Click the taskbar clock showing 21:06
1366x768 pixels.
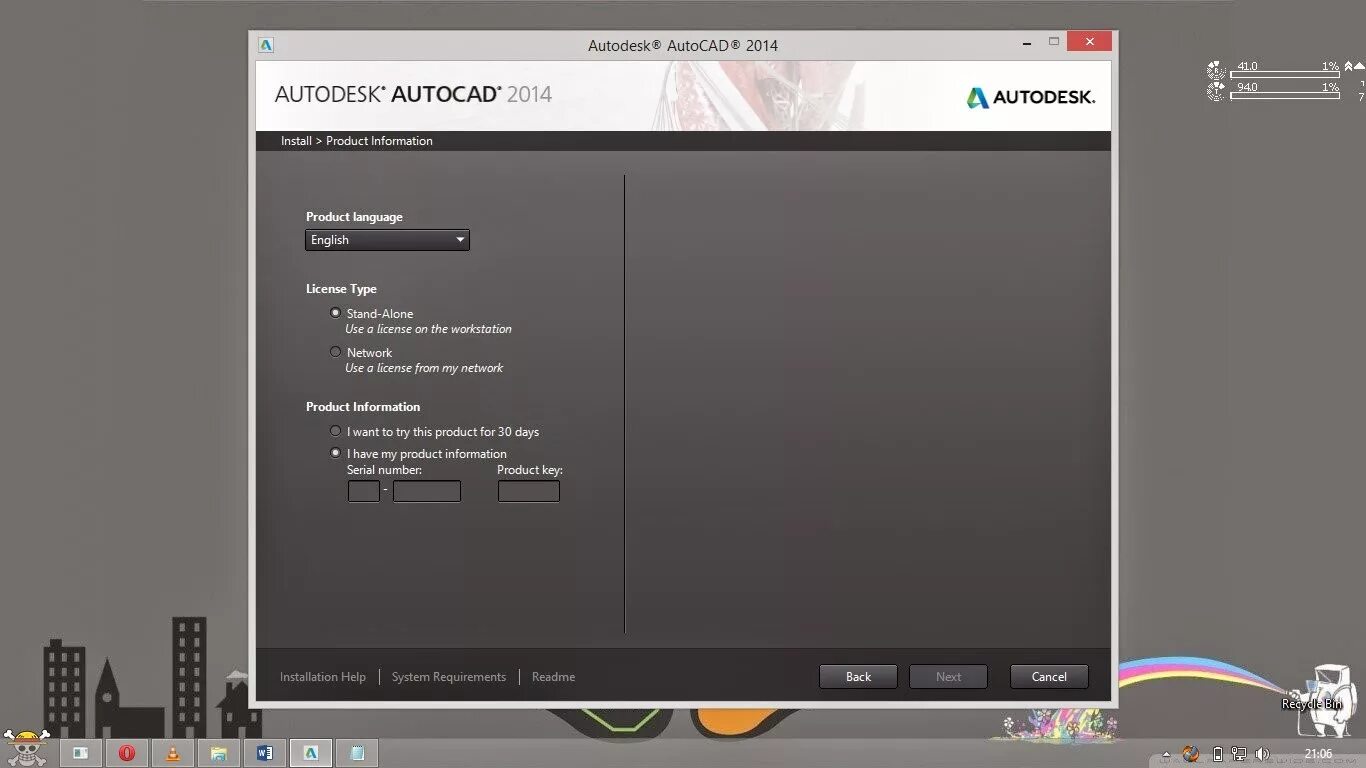pyautogui.click(x=1318, y=754)
